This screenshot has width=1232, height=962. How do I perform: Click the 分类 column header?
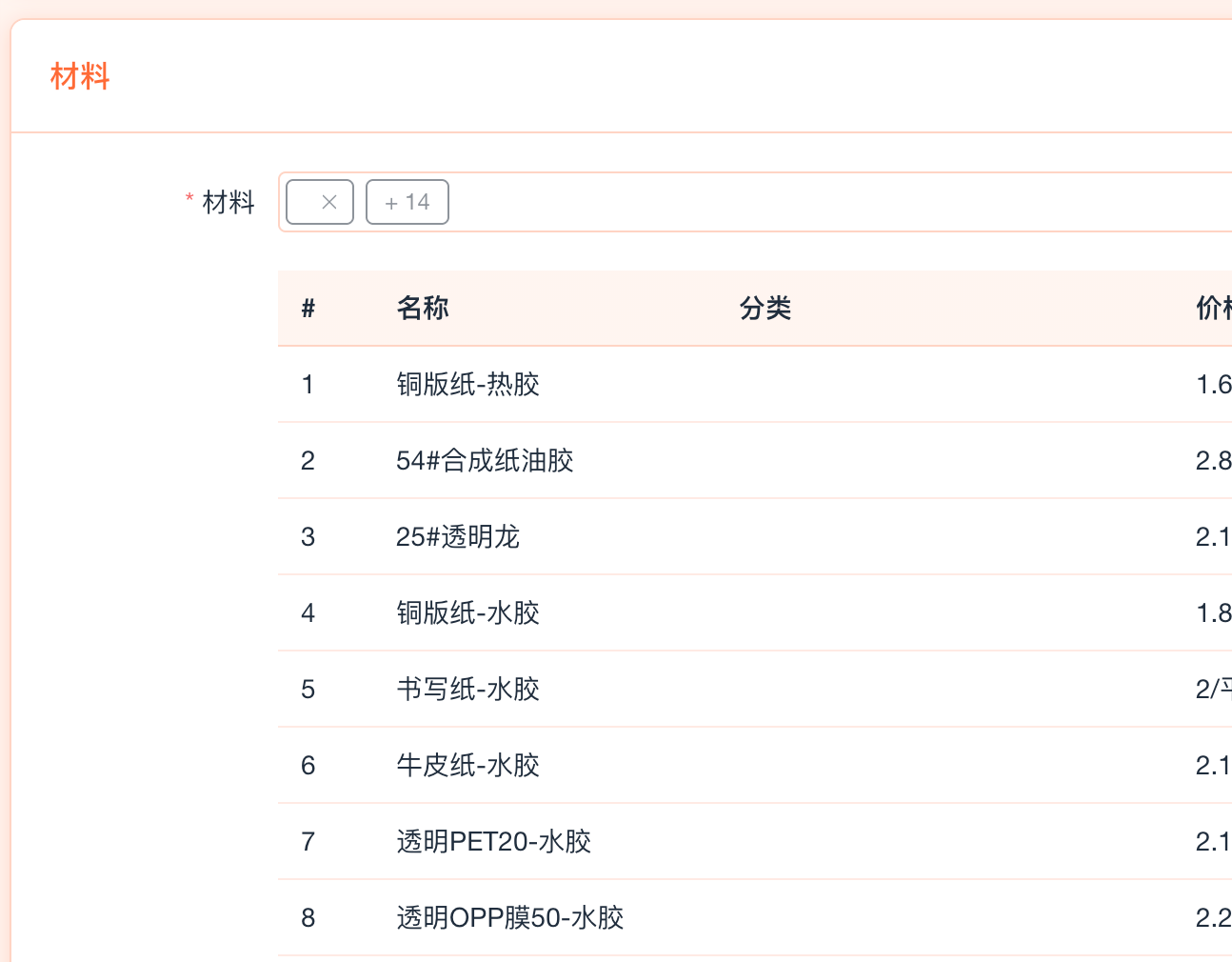pos(765,308)
